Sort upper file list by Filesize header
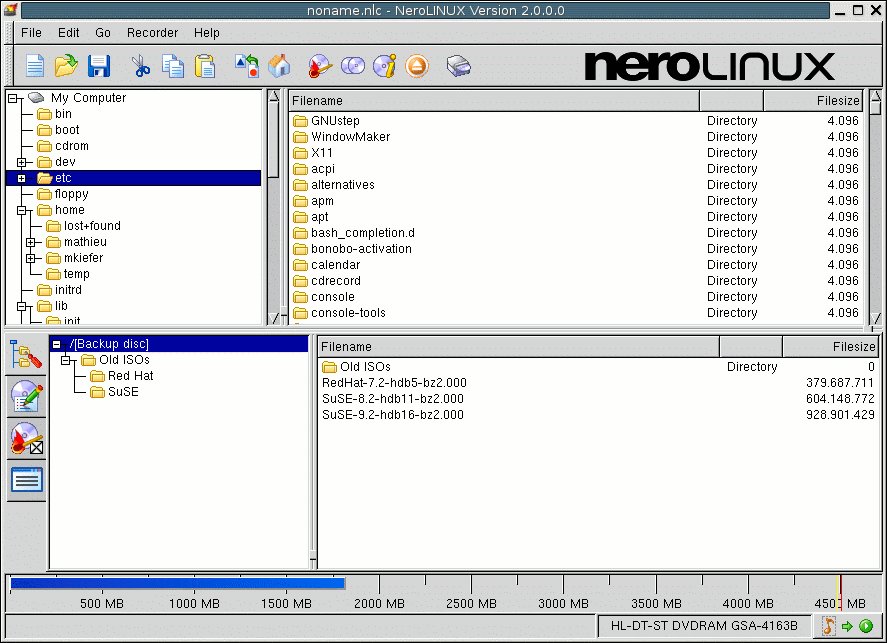Image resolution: width=887 pixels, height=643 pixels. (813, 101)
